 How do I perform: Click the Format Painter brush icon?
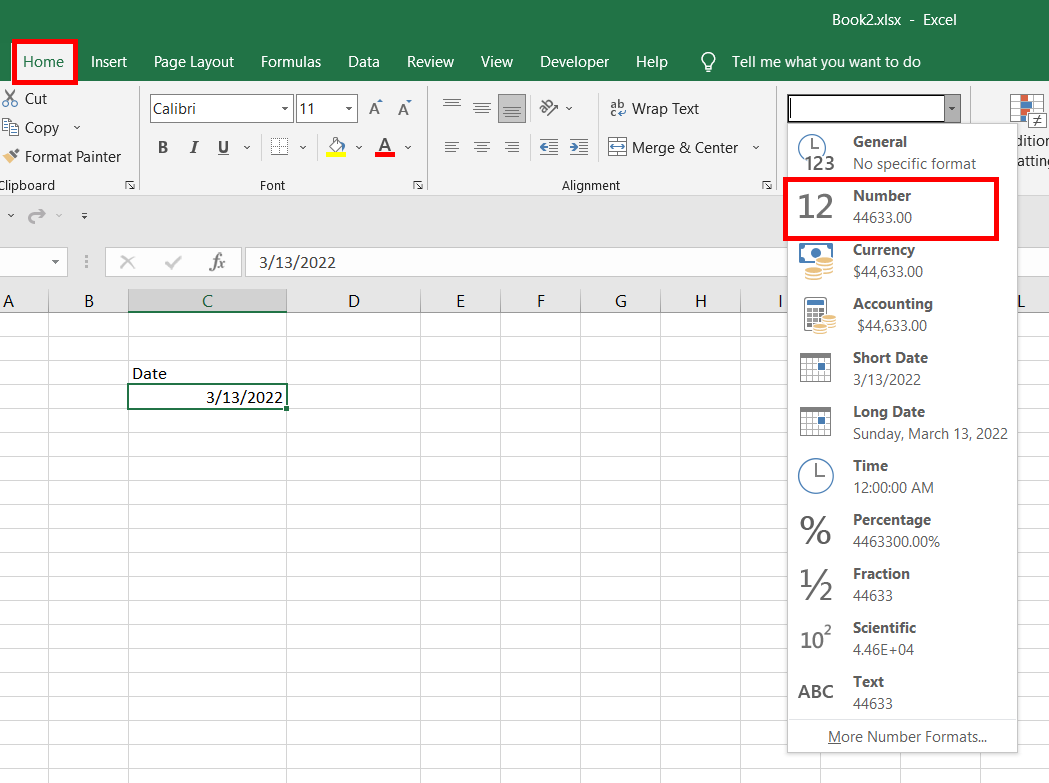click(11, 157)
